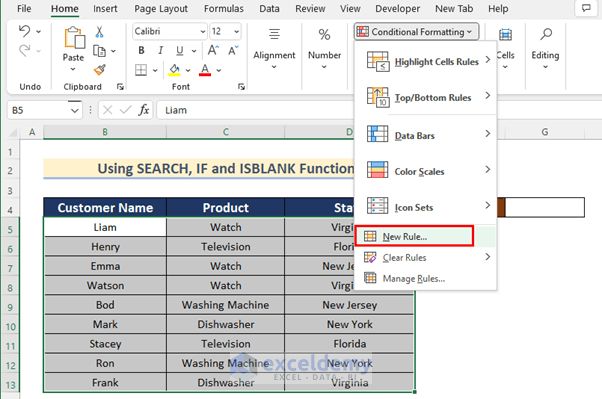Expand the Undo history dropdown arrow
602x399 pixels.
[x=38, y=31]
